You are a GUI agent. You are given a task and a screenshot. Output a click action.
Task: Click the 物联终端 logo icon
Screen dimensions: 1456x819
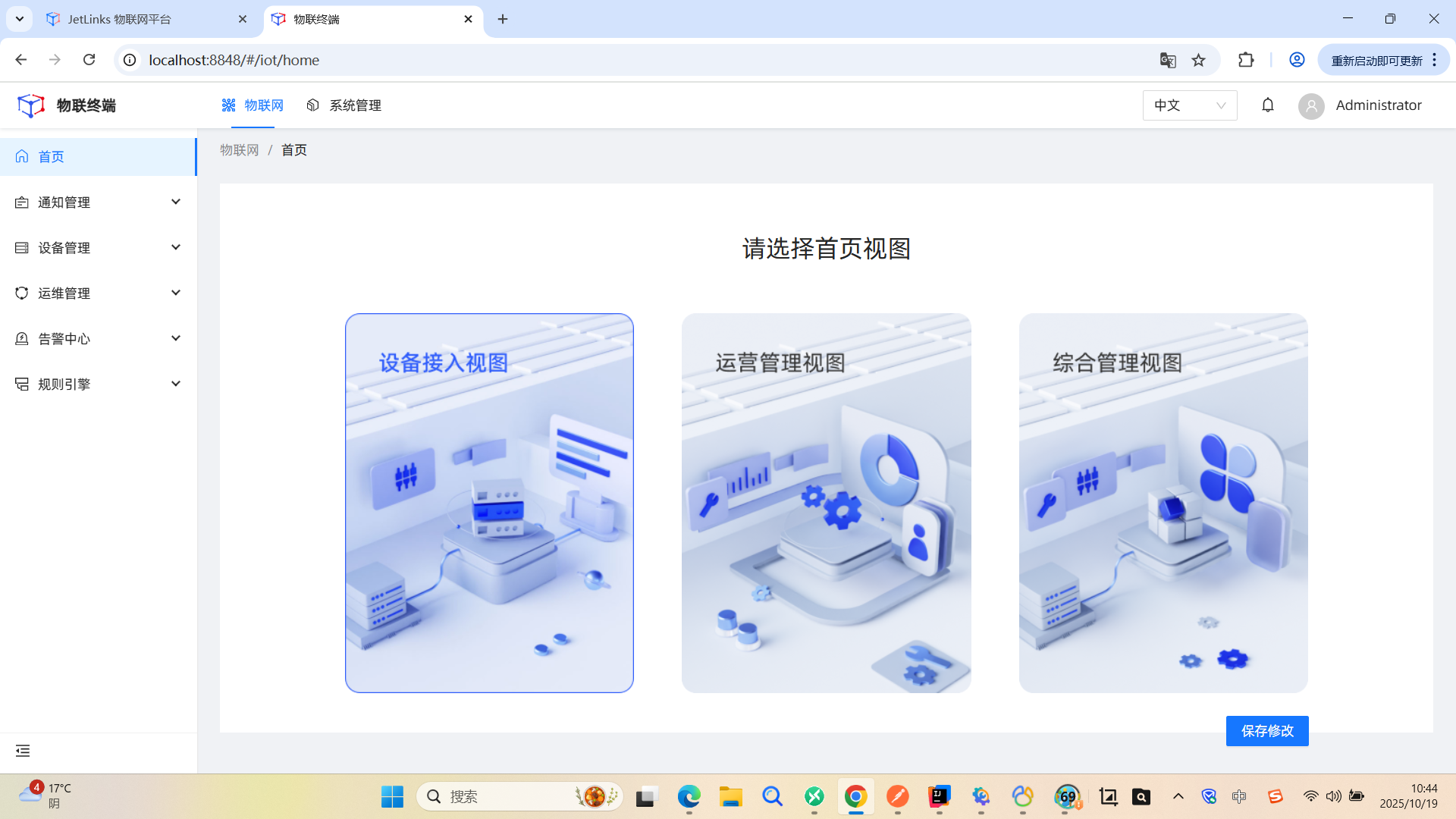coord(30,105)
